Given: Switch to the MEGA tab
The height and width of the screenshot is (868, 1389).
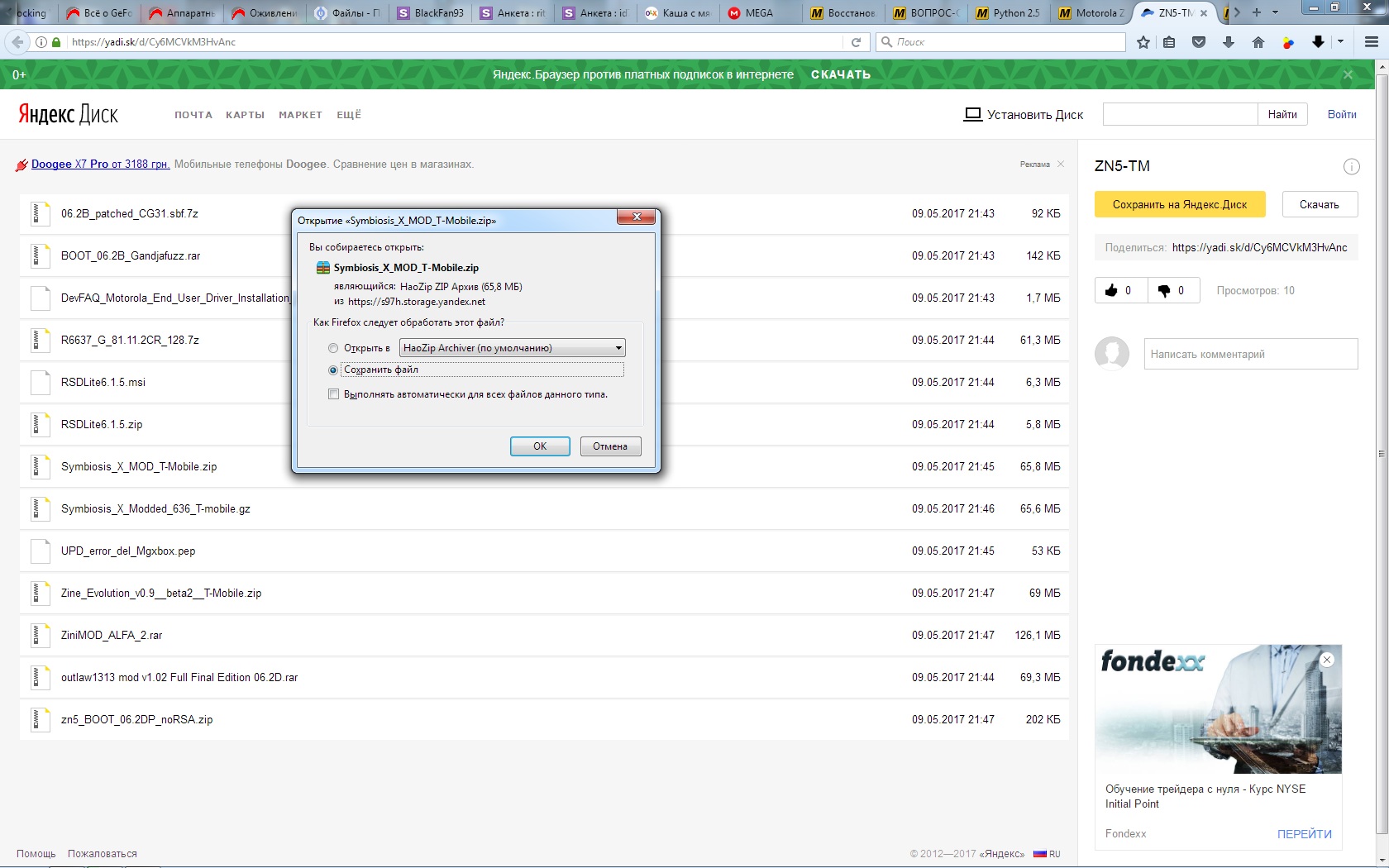Looking at the screenshot, I should 761,13.
